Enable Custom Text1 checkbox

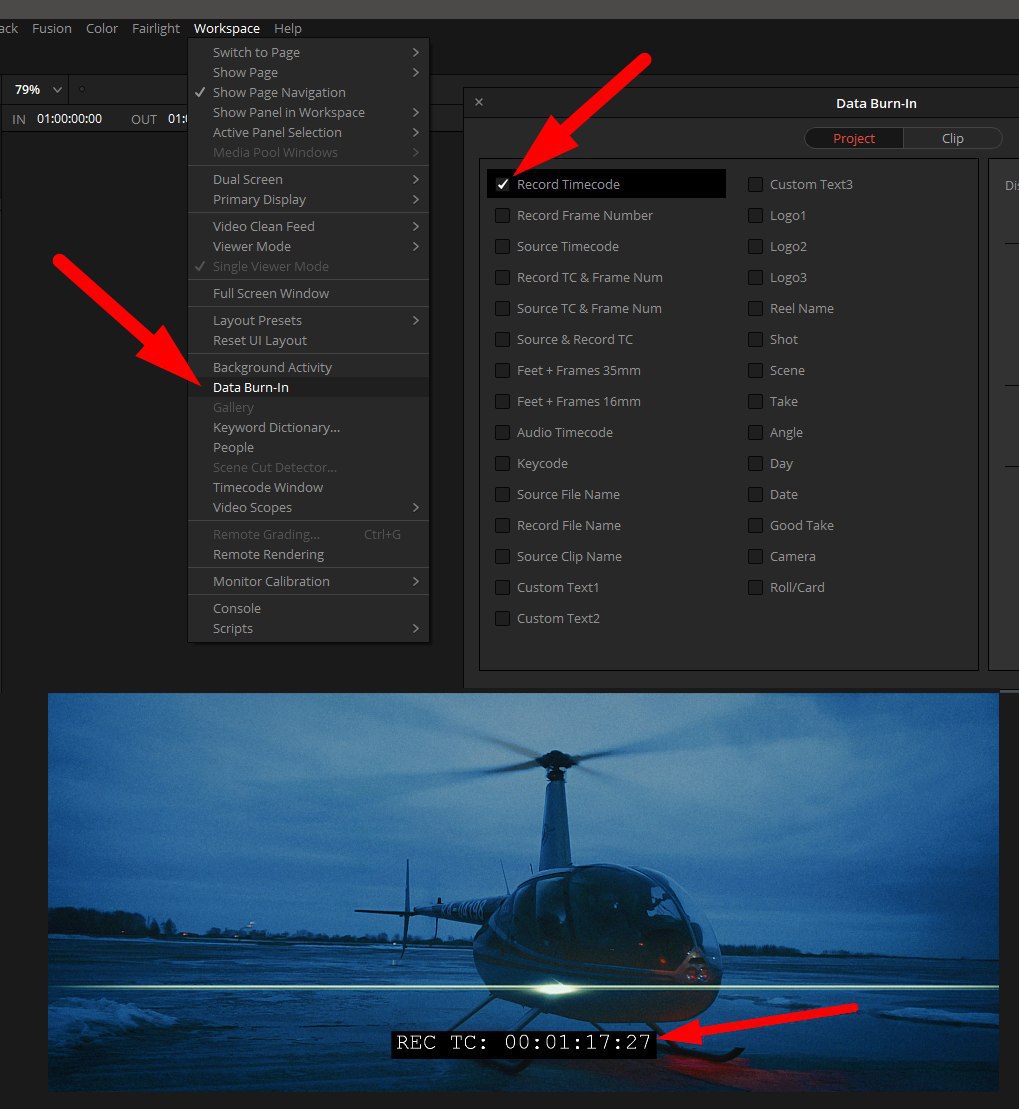(503, 587)
